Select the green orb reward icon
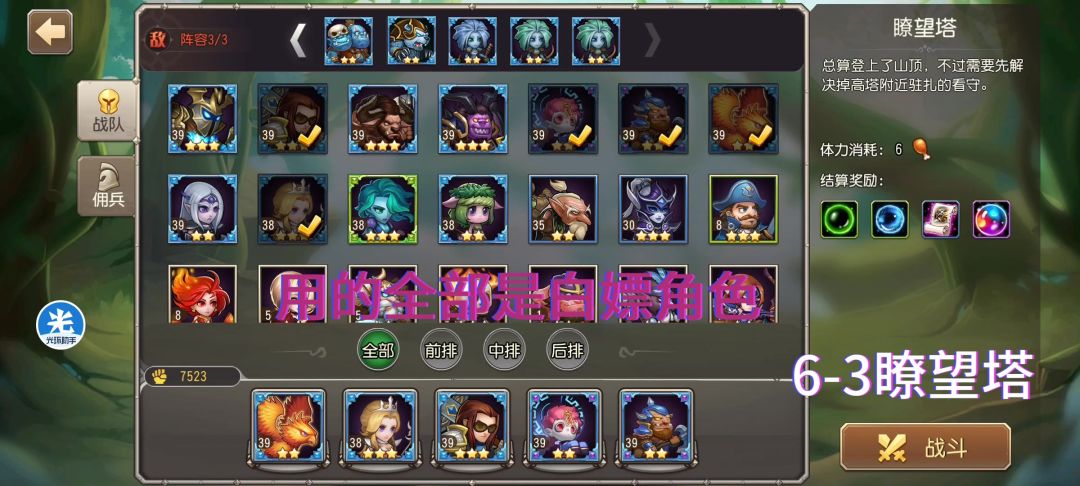The height and width of the screenshot is (486, 1080). (839, 220)
